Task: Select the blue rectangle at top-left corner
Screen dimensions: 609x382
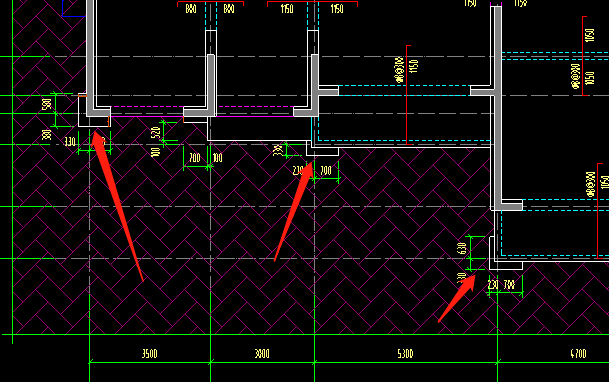Action: click(74, 8)
